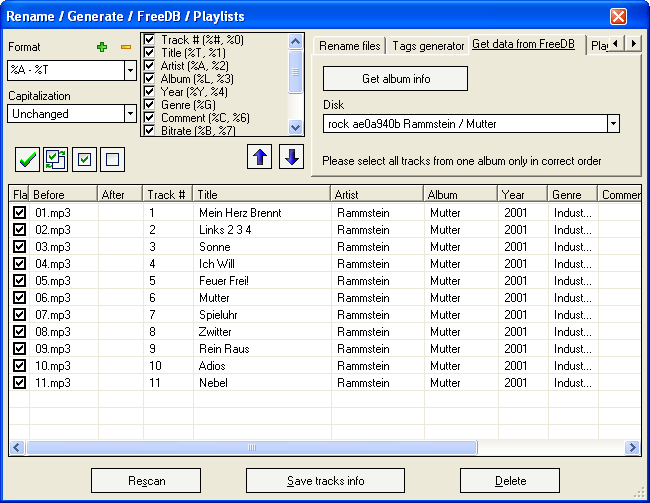Image resolution: width=650 pixels, height=503 pixels.
Task: Open the Capitalization dropdown arrow
Action: (x=130, y=113)
